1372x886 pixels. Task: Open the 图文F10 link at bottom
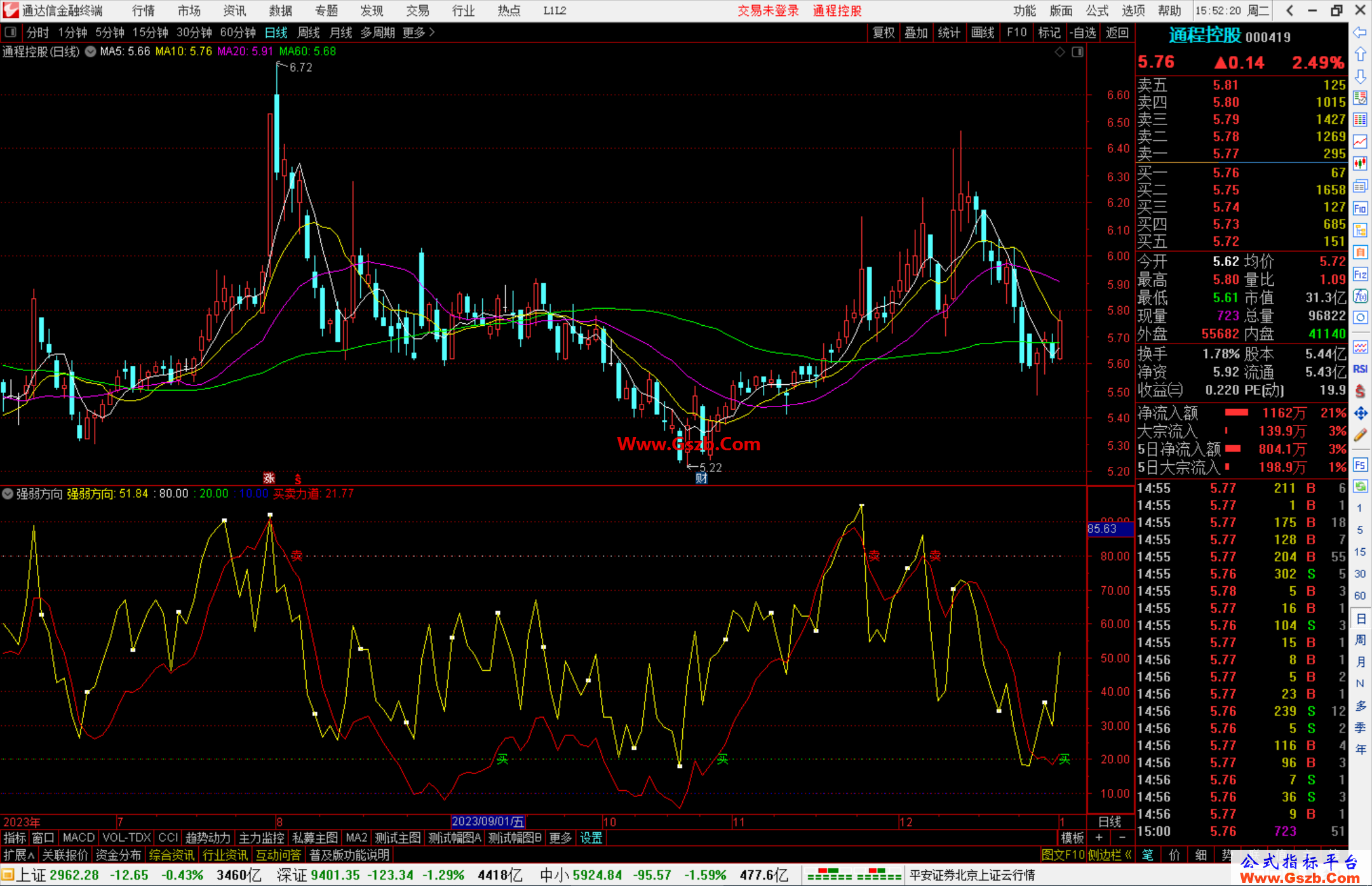(1063, 855)
